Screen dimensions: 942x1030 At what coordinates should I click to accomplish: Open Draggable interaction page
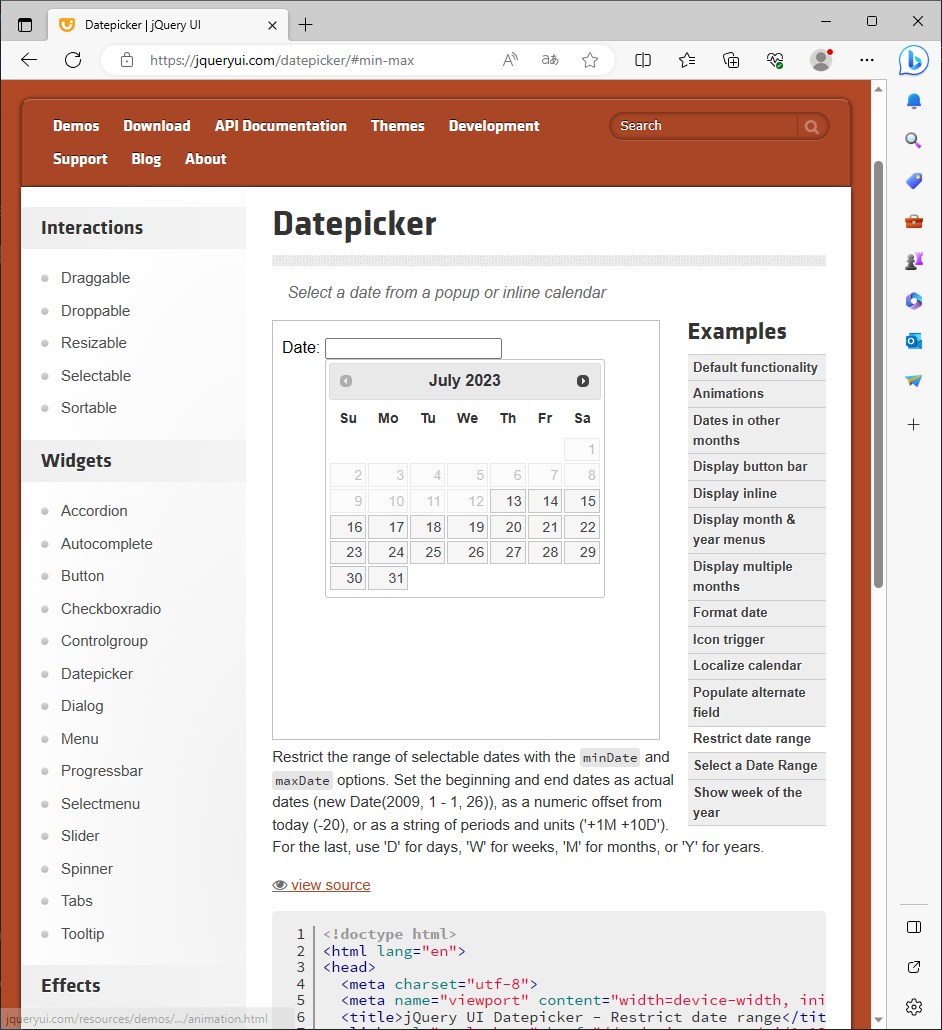pyautogui.click(x=95, y=278)
